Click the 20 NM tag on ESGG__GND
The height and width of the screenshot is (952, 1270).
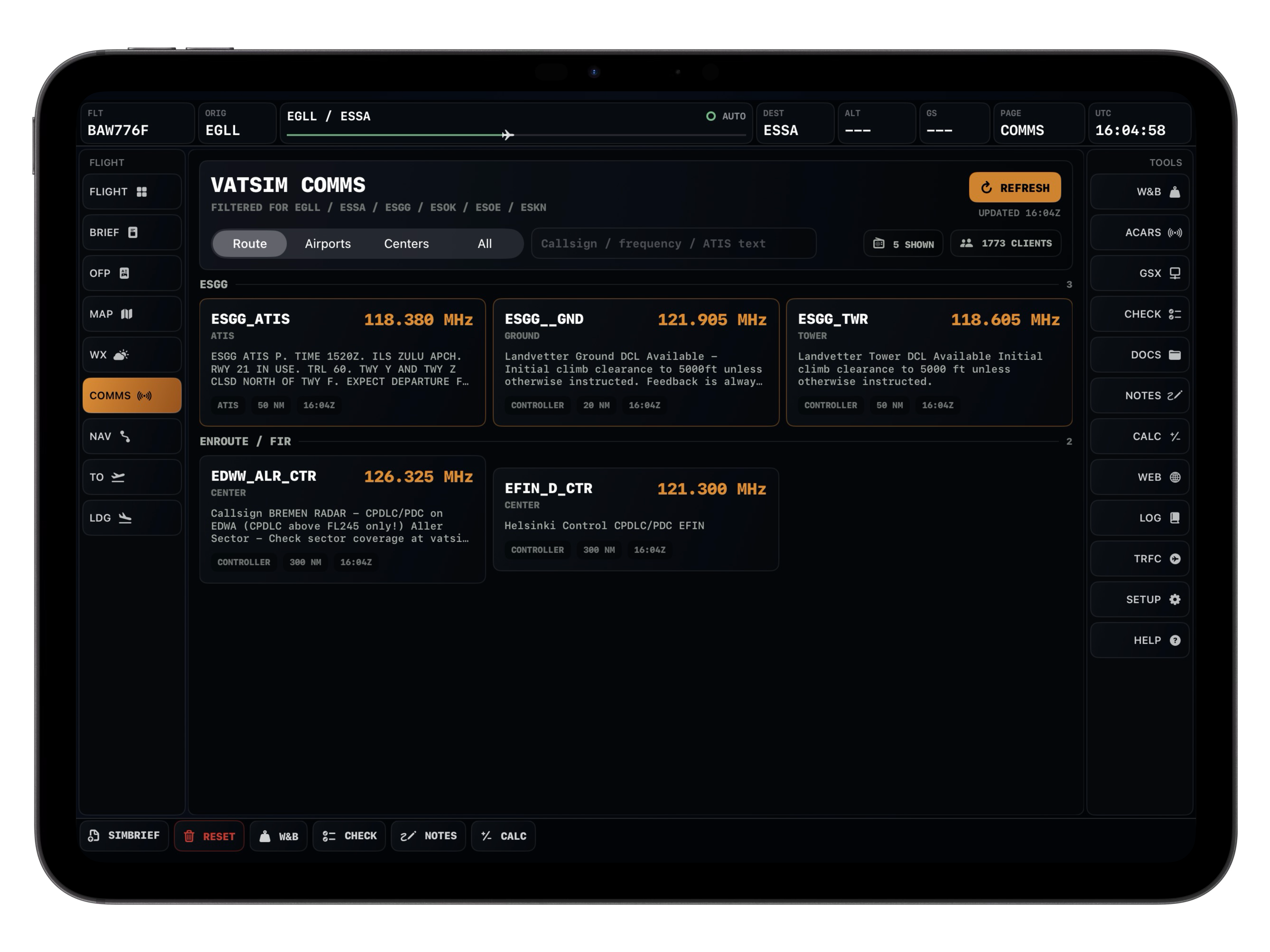(x=596, y=405)
